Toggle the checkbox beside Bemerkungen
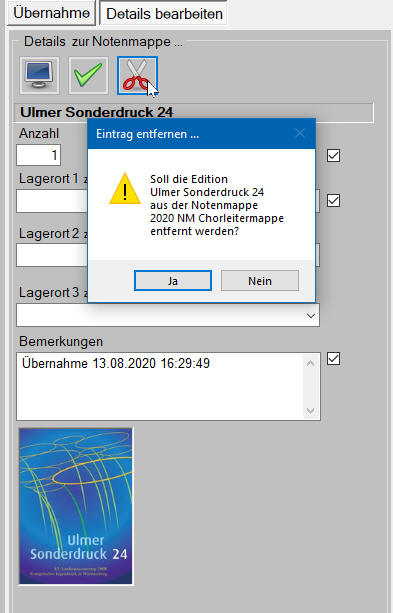Image resolution: width=393 pixels, height=613 pixels. coord(334,358)
